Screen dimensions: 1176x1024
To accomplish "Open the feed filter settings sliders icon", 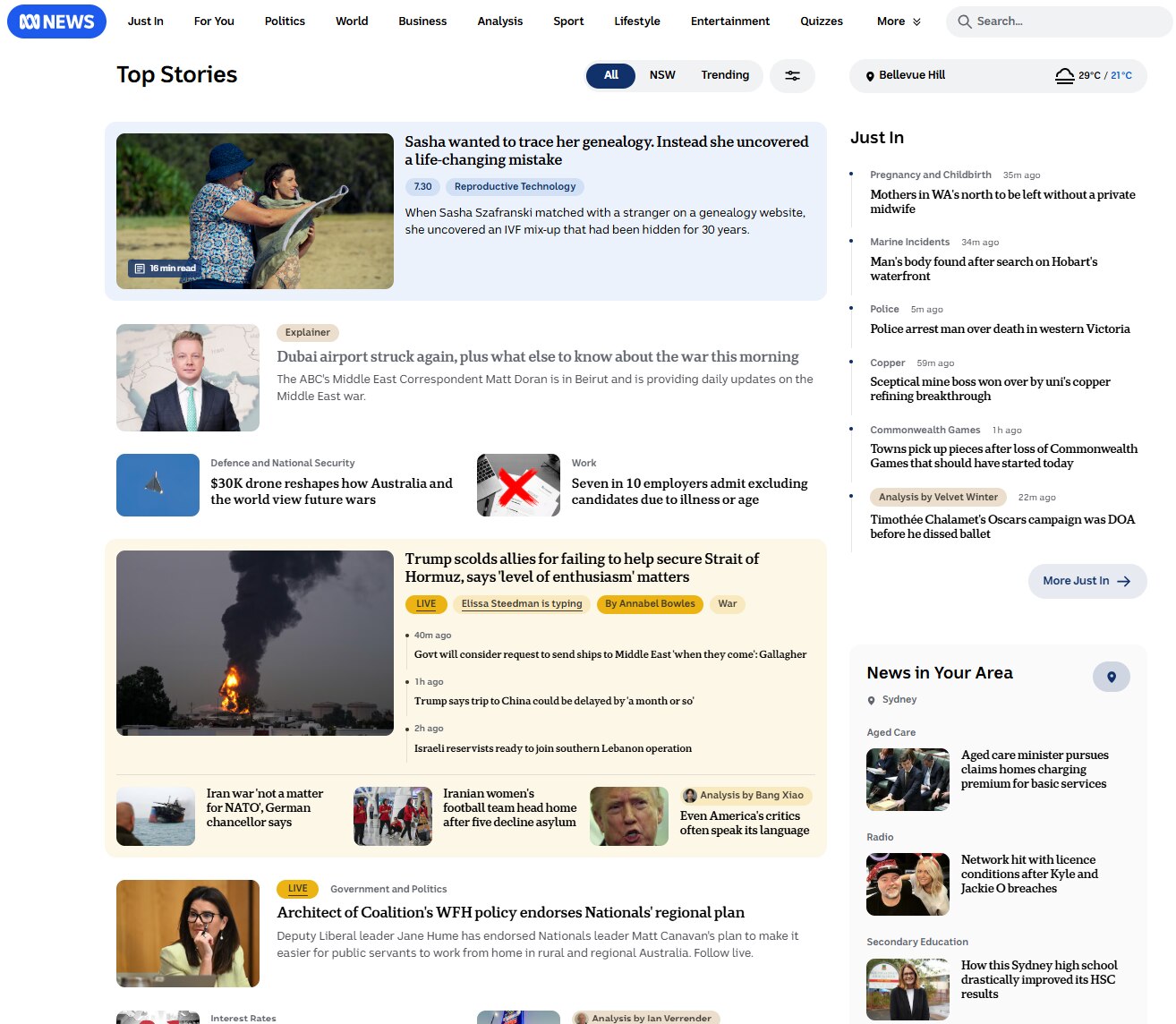I will coord(792,76).
